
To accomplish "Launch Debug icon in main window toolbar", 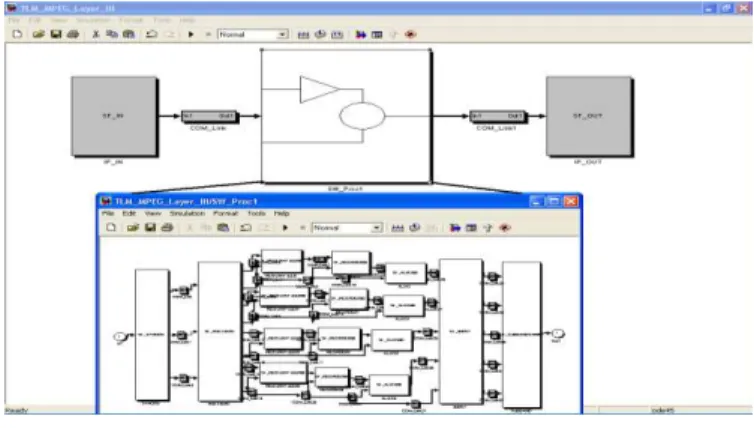I will pos(410,35).
